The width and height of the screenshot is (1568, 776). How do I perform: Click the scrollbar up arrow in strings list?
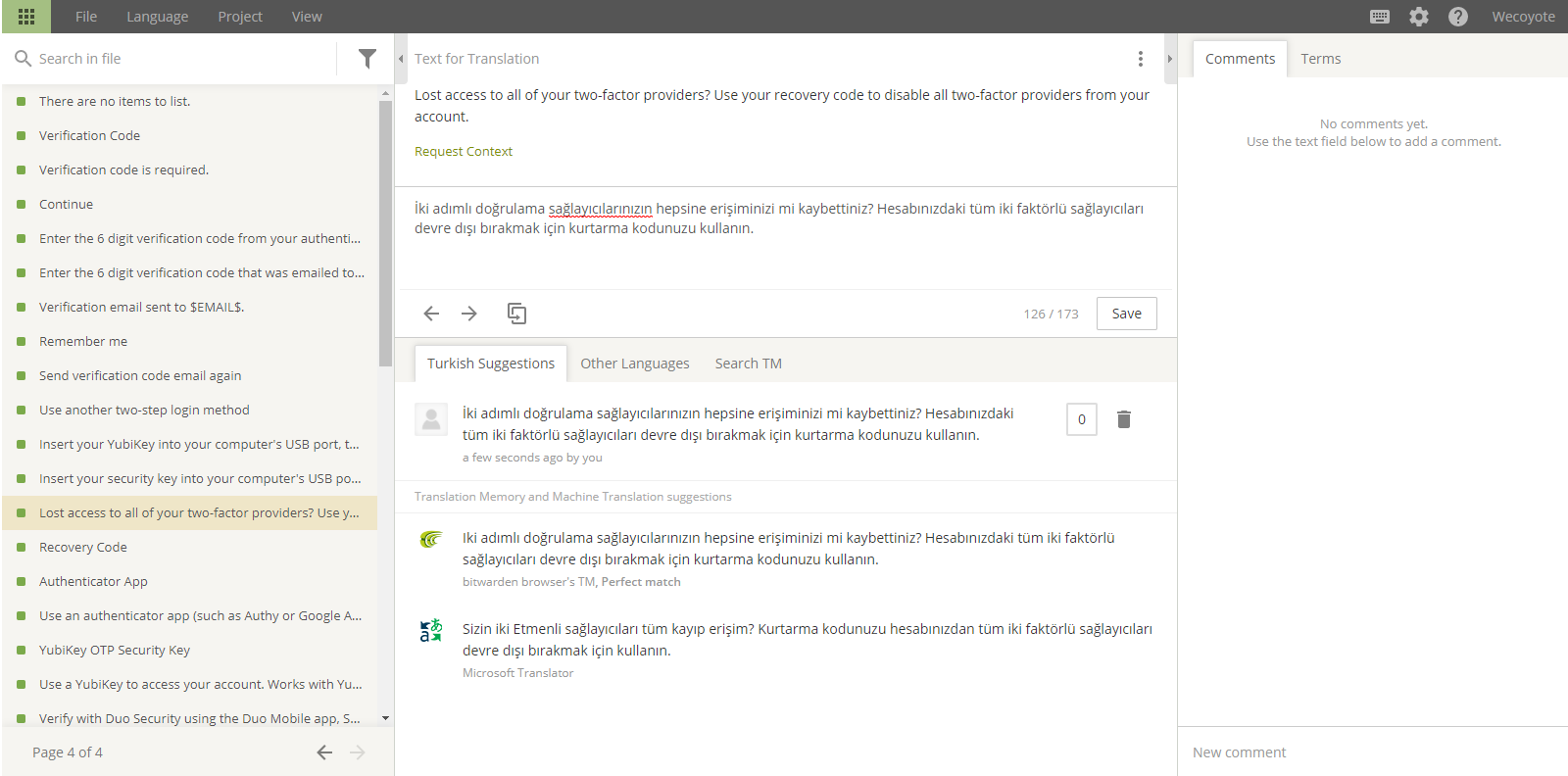click(x=385, y=93)
